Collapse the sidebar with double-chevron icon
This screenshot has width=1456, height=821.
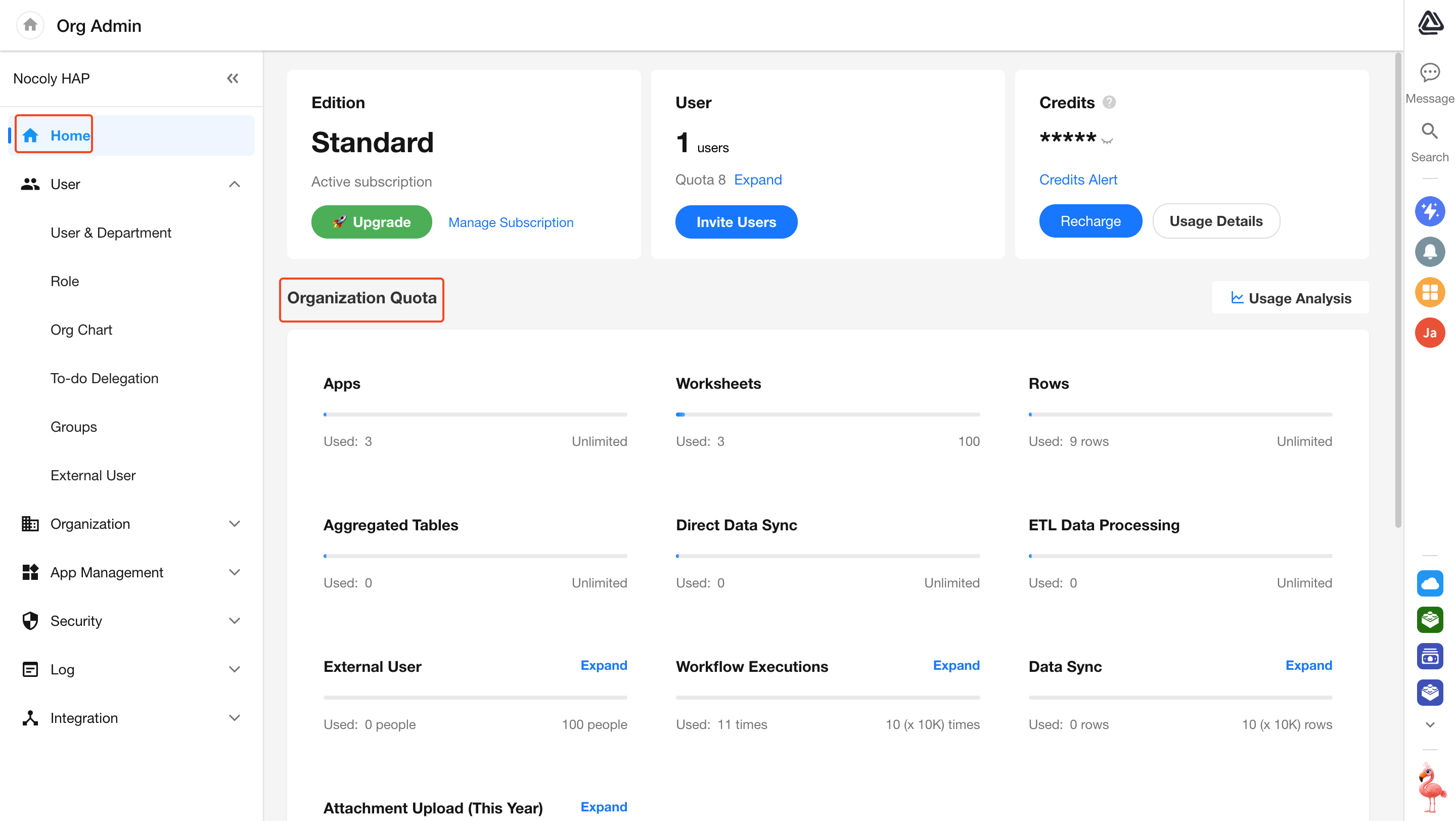[x=233, y=78]
